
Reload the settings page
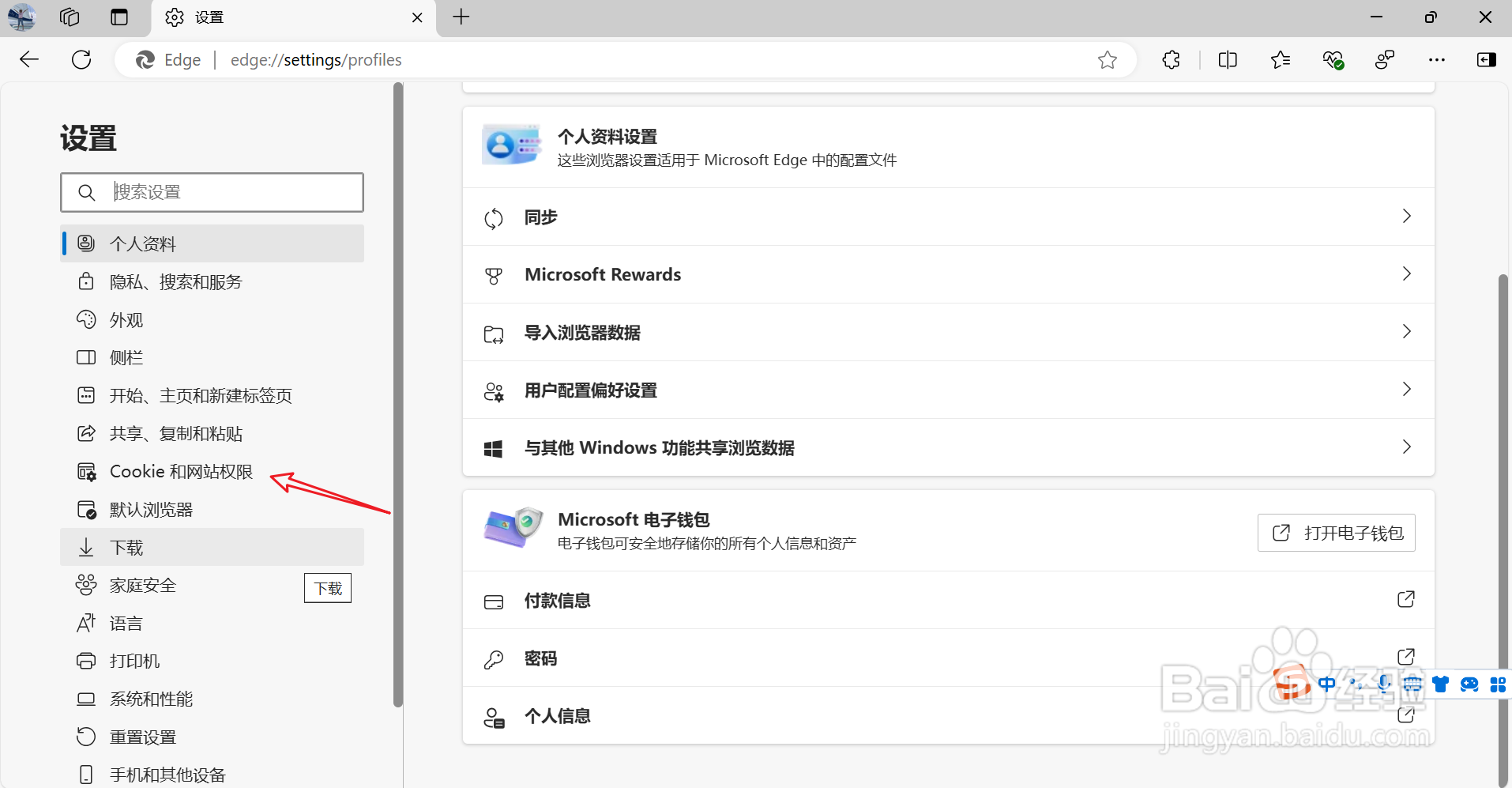[81, 60]
